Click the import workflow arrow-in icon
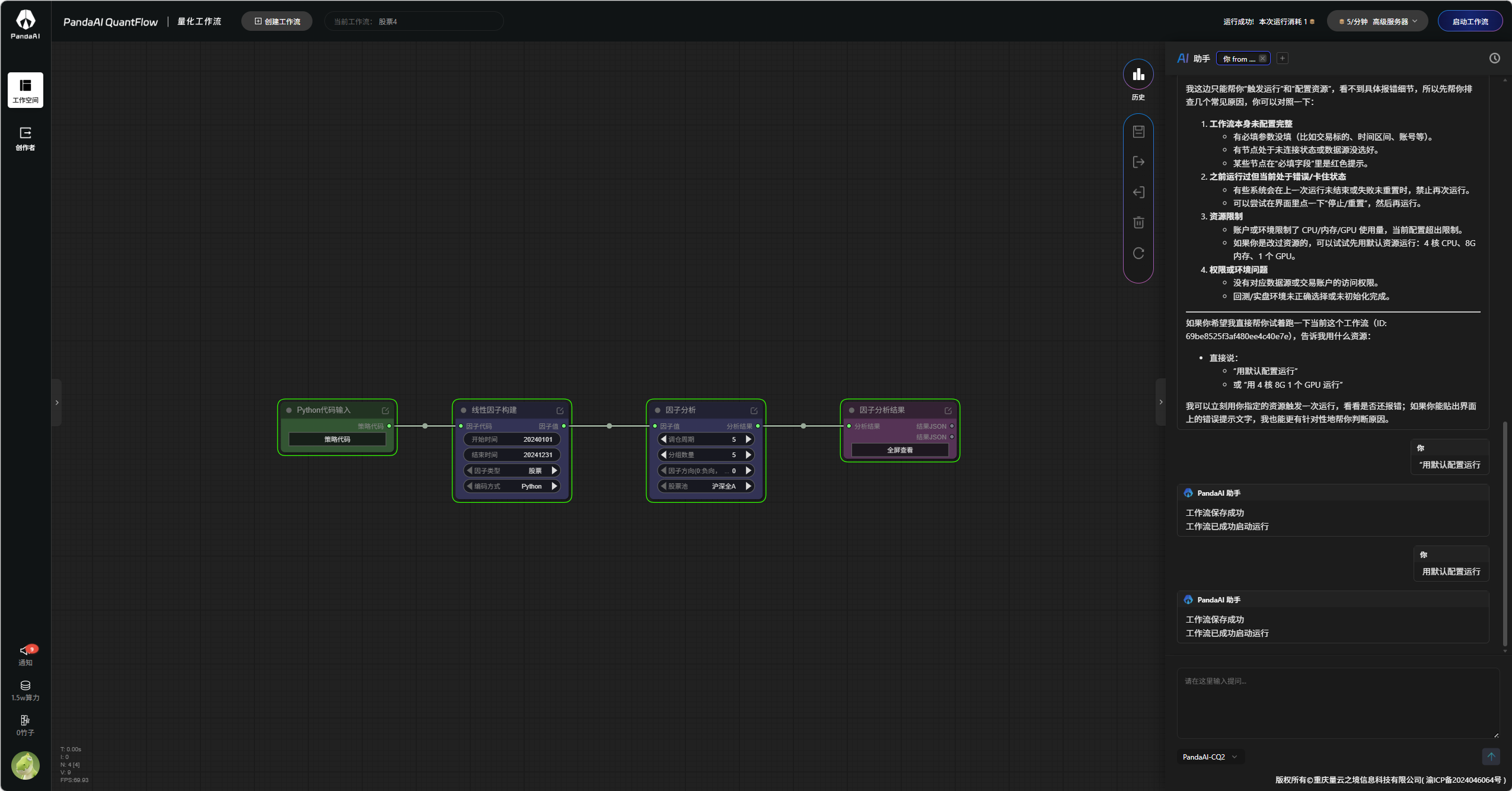Viewport: 1512px width, 791px height. point(1138,192)
